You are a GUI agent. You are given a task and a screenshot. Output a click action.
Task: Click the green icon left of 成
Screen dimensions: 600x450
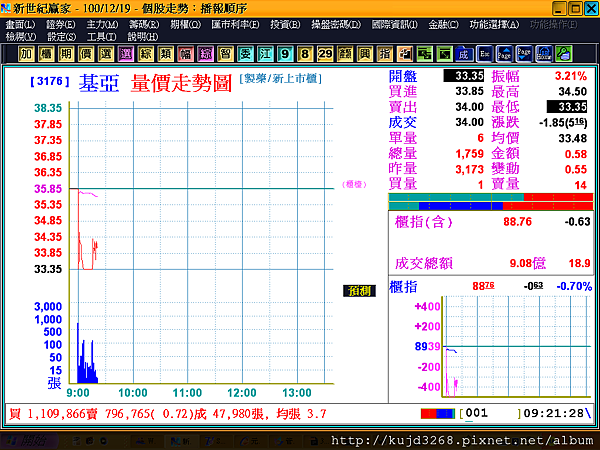click(x=444, y=54)
